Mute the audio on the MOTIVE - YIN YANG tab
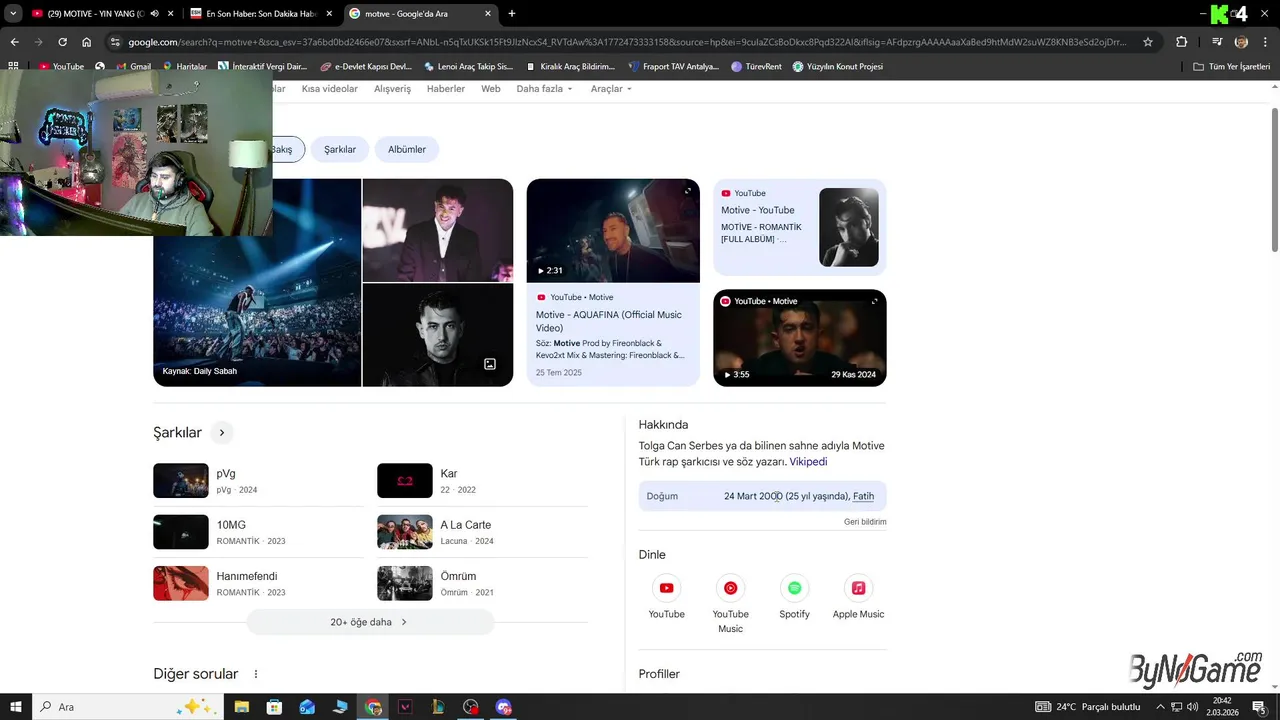The width and height of the screenshot is (1280, 720). coord(155,14)
